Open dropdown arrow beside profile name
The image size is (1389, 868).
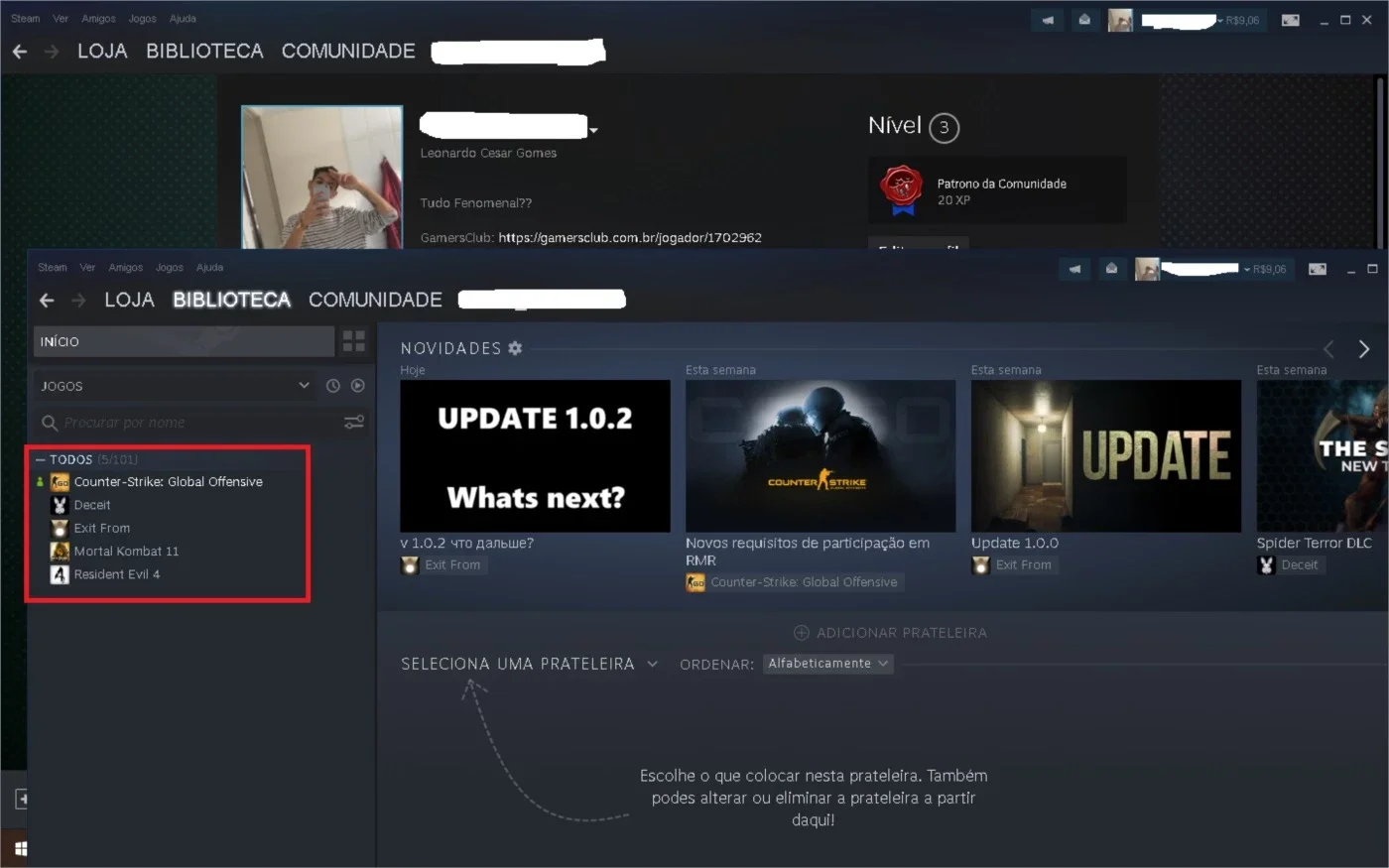(593, 130)
